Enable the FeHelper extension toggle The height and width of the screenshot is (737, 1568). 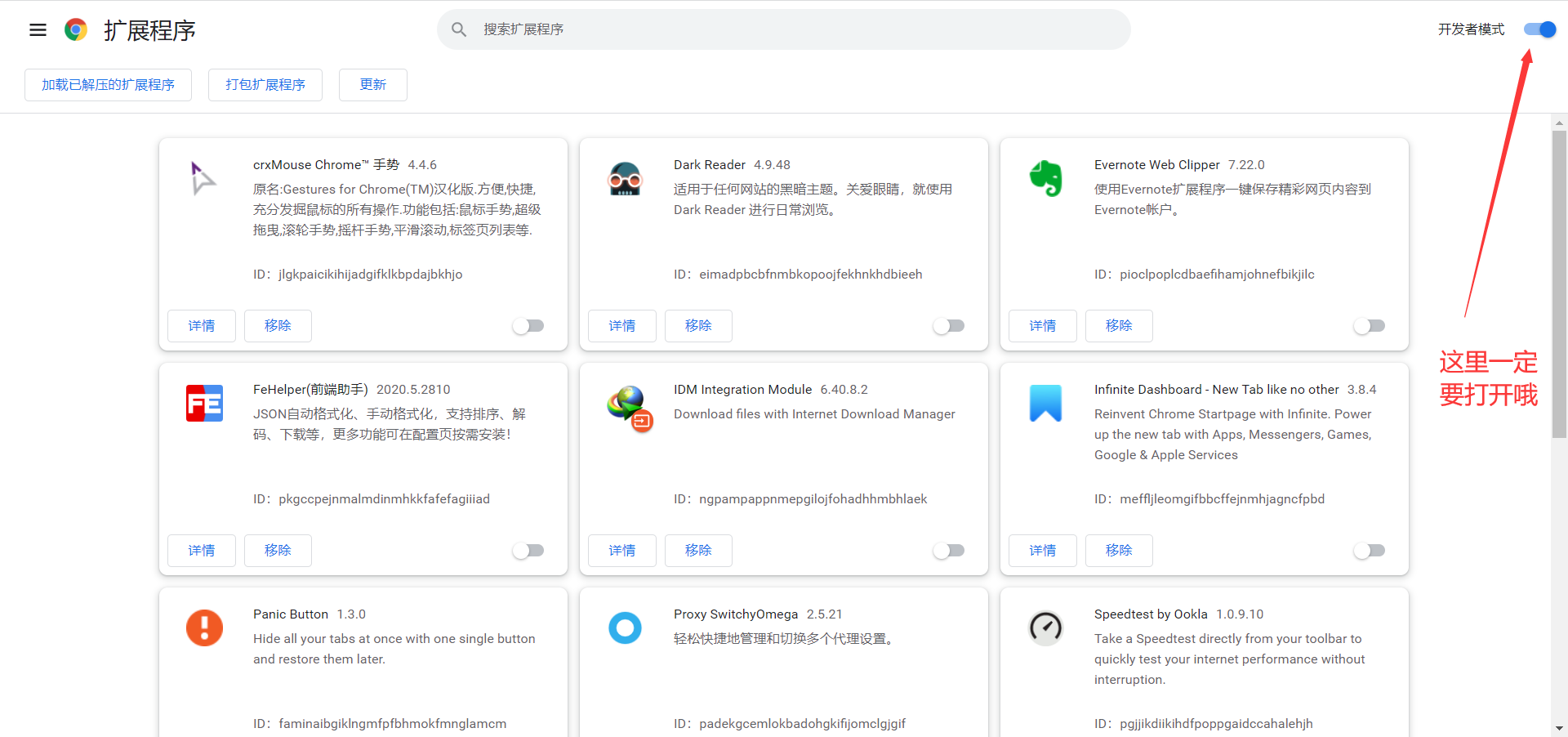click(528, 551)
